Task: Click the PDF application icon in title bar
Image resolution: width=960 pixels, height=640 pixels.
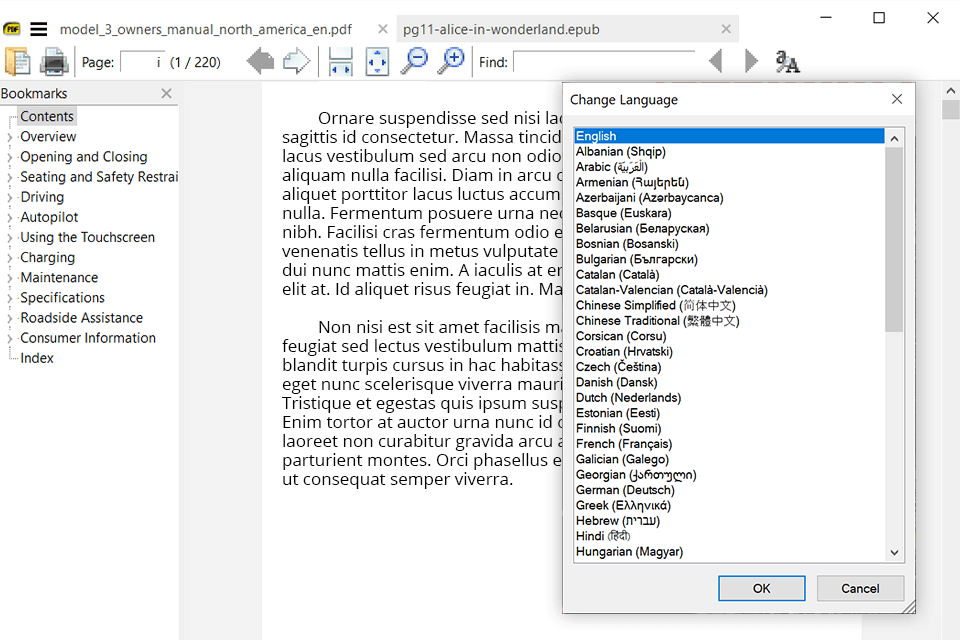Action: [x=12, y=29]
